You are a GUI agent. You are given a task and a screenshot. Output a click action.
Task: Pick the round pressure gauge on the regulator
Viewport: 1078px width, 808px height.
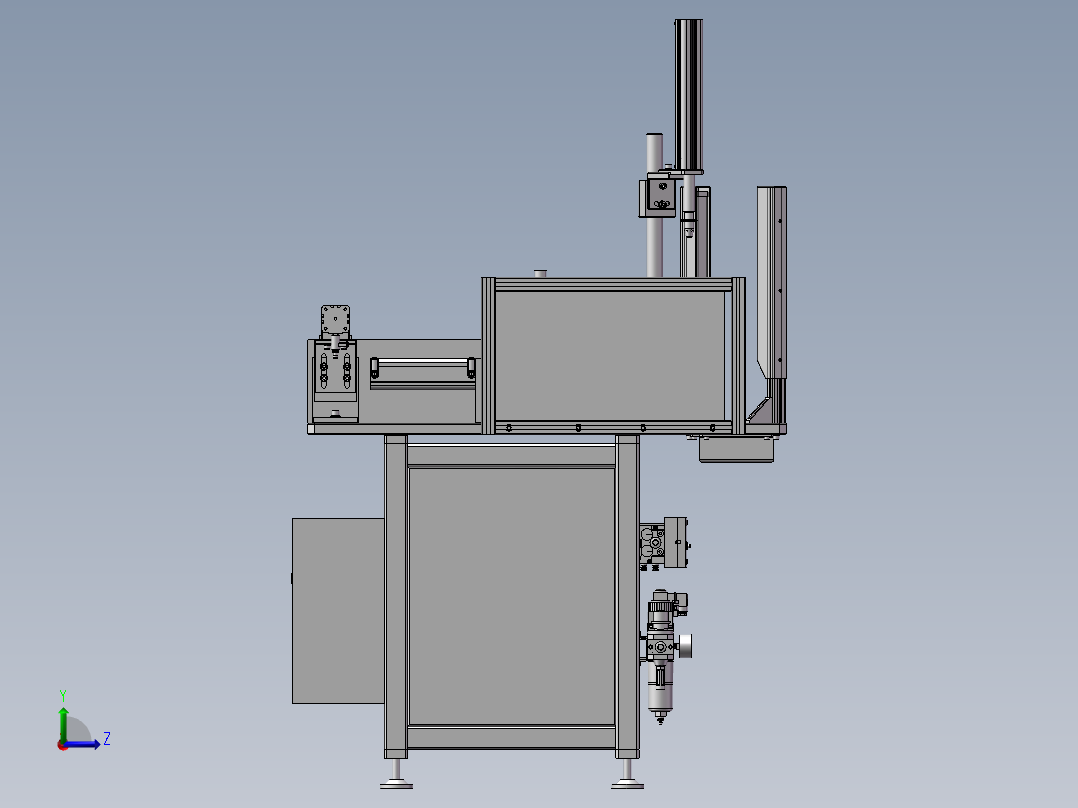686,646
